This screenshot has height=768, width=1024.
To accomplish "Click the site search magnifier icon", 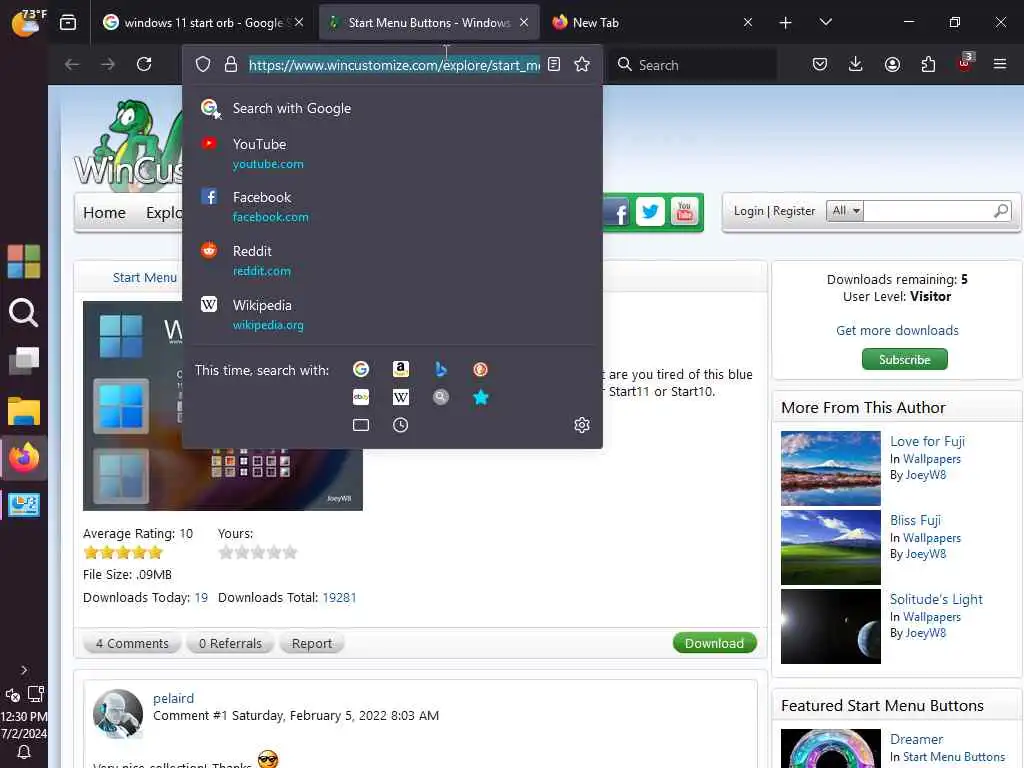I will 1000,211.
